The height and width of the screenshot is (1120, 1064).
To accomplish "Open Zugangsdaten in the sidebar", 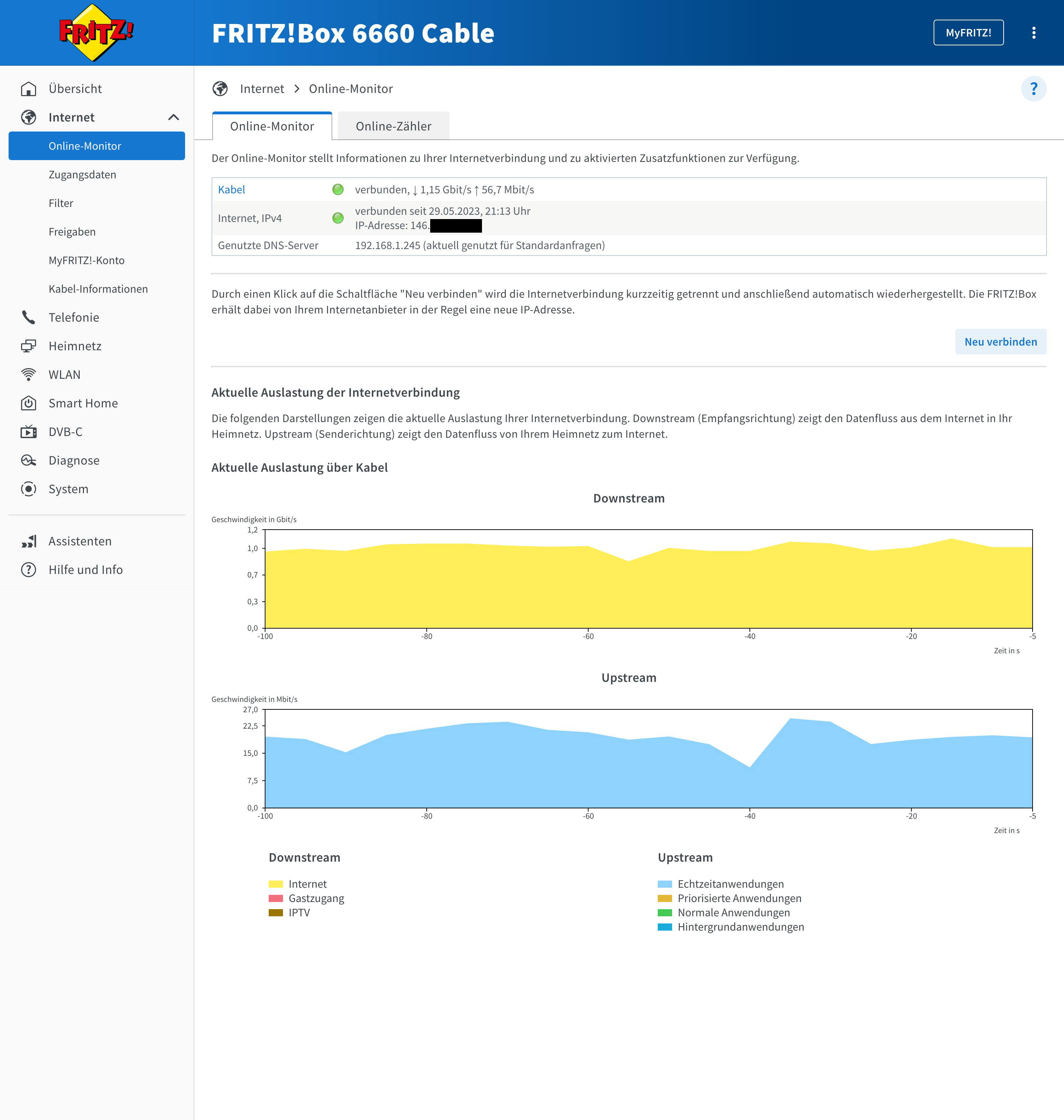I will [82, 175].
